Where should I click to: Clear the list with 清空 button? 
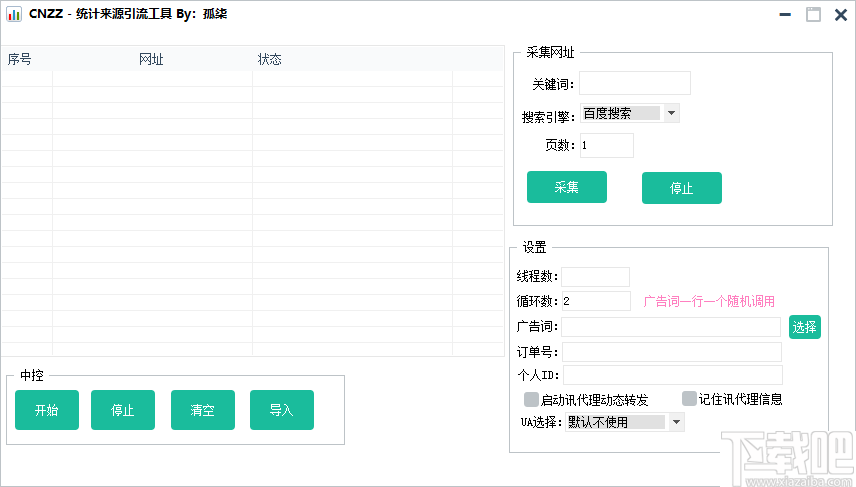click(203, 409)
